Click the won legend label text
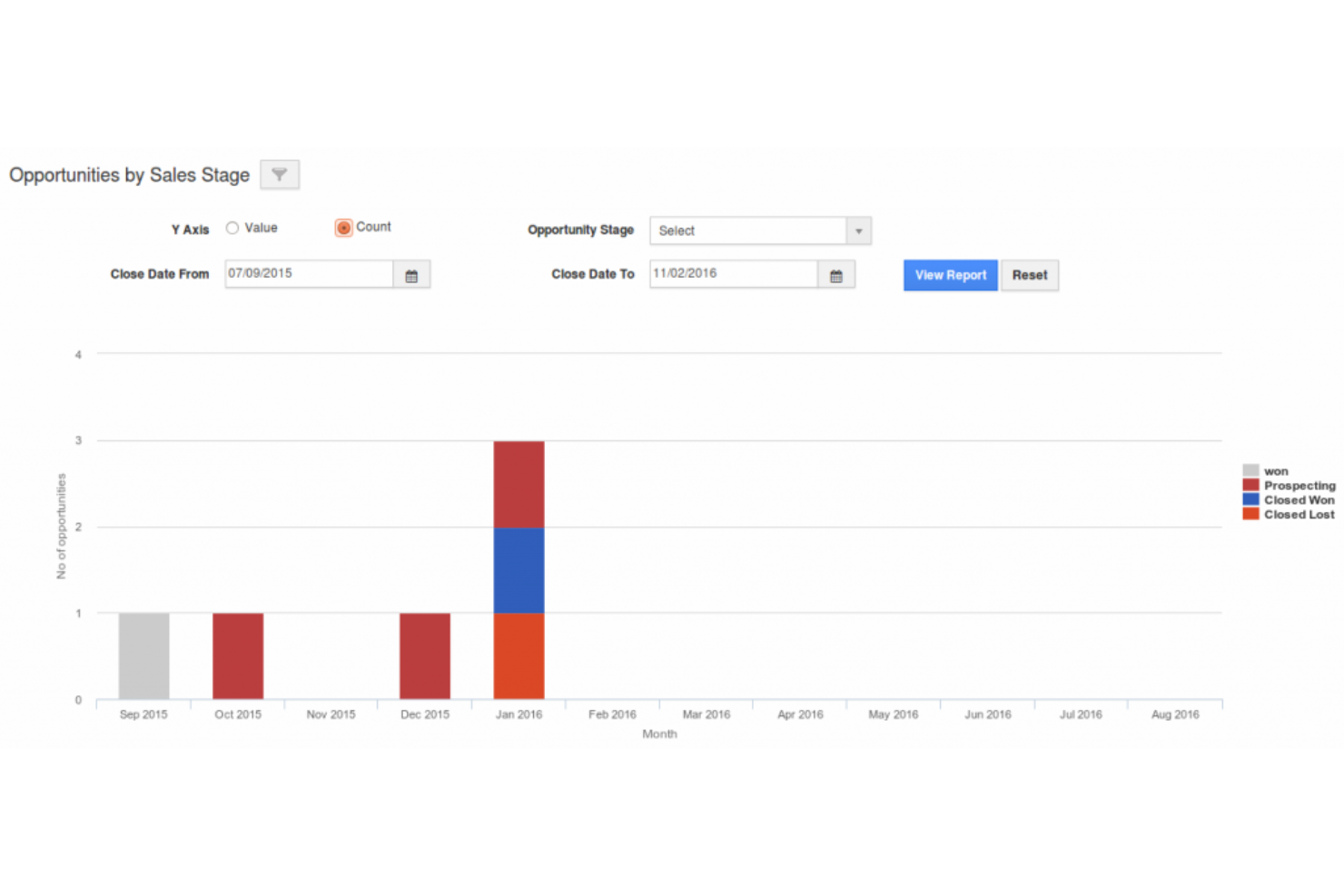Screen dimensions: 1344x896 [1277, 470]
